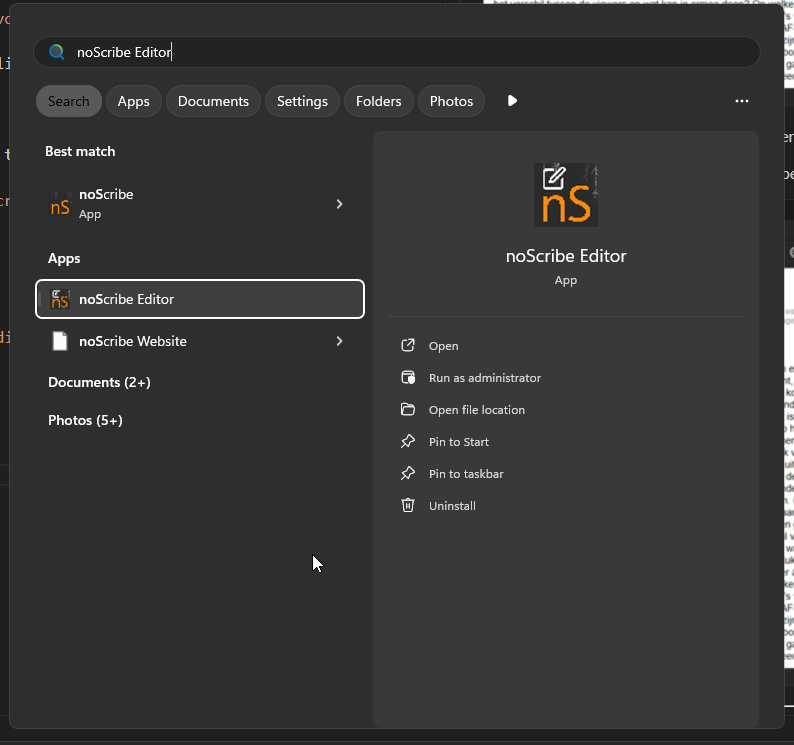Click the large noScribe Editor preview icon

point(565,194)
